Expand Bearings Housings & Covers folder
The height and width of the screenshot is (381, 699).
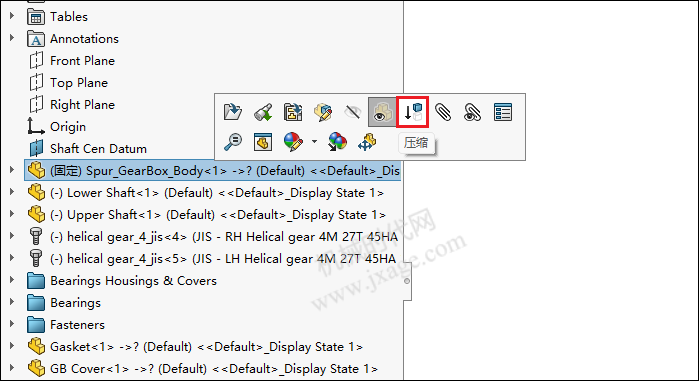point(12,280)
